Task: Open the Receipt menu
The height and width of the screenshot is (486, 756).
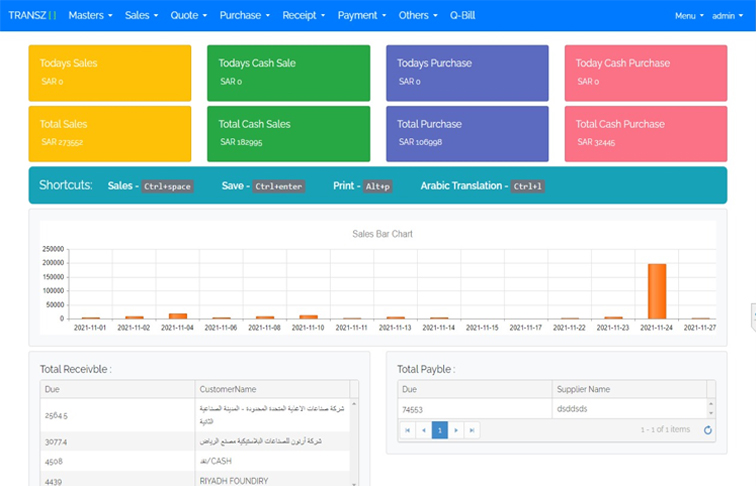Action: (304, 15)
